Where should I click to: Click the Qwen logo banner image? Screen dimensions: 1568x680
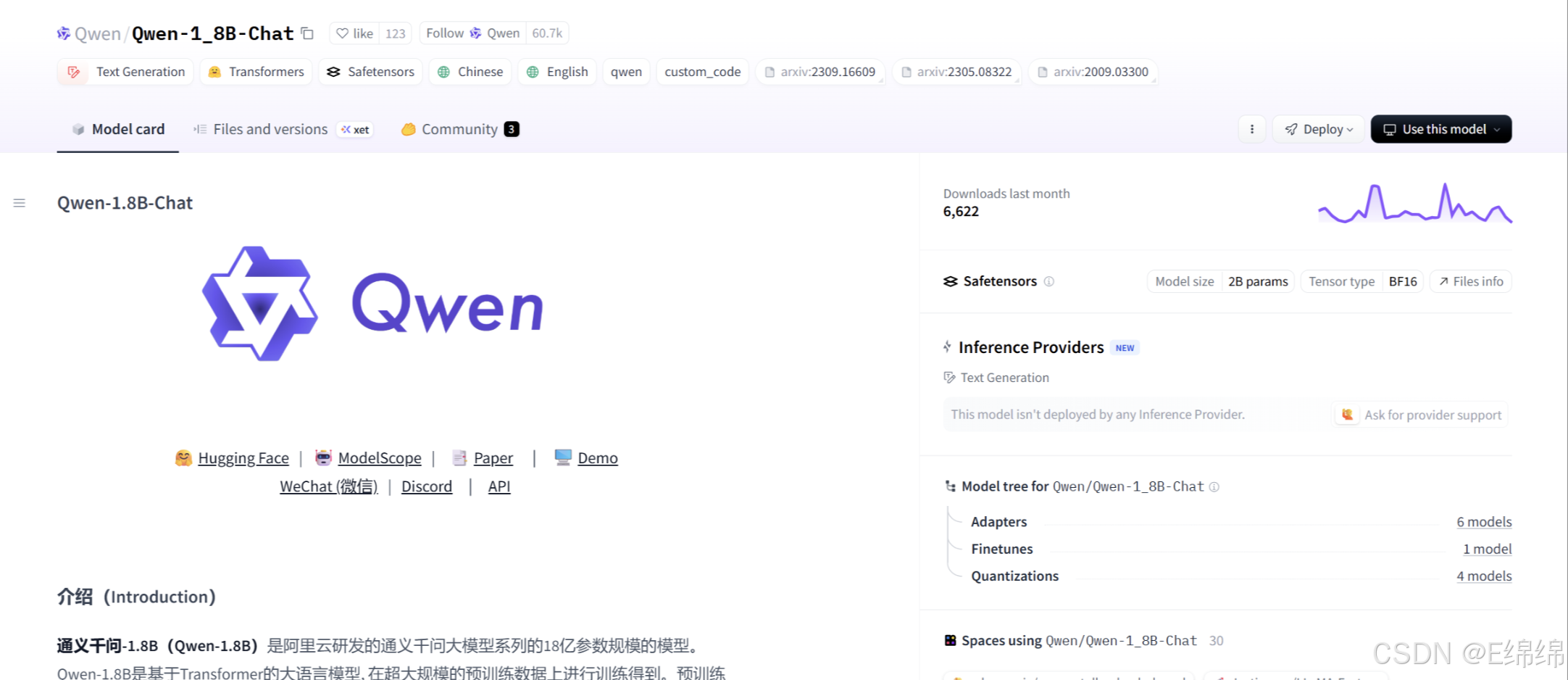373,304
